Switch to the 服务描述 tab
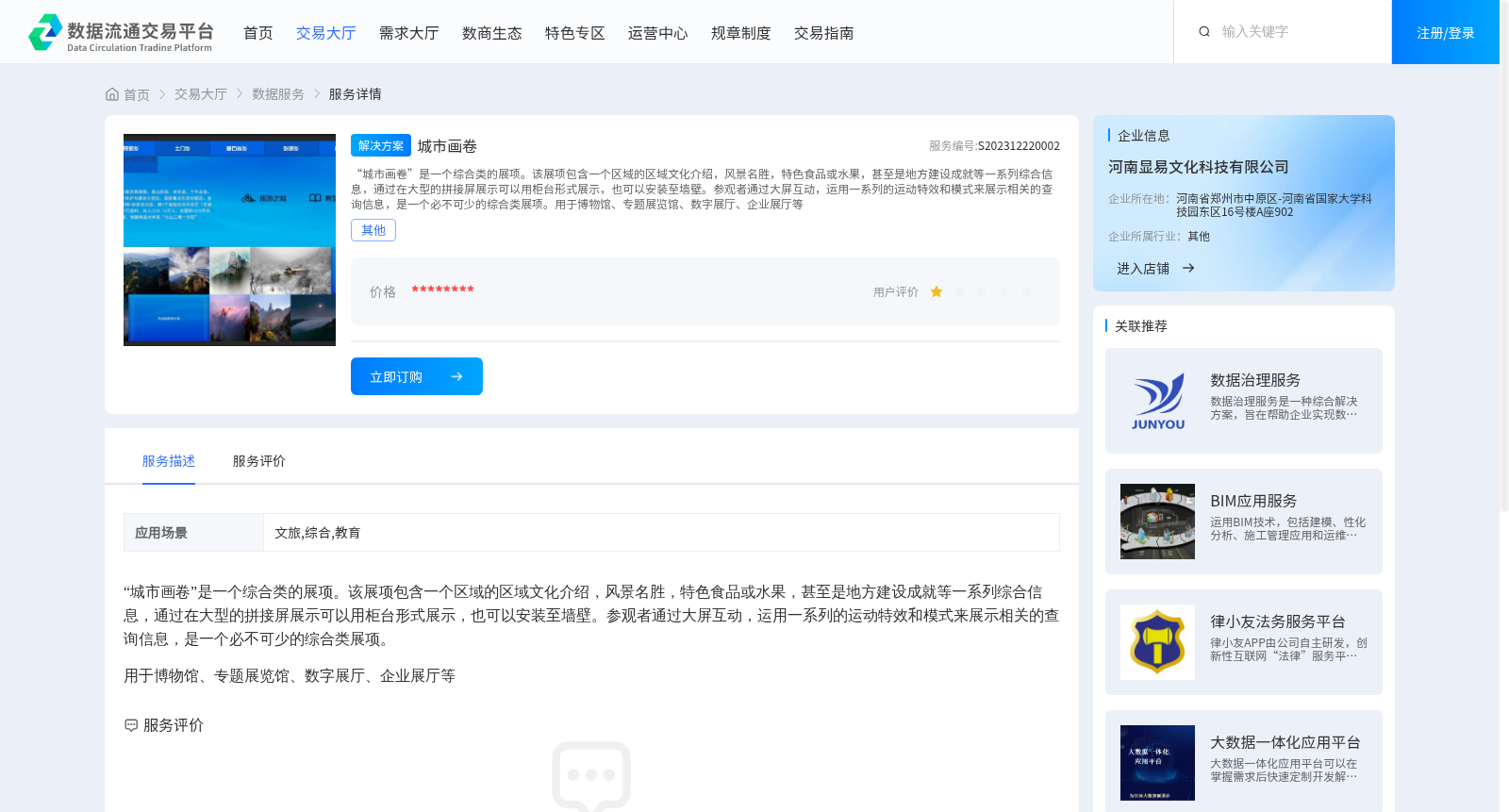The height and width of the screenshot is (812, 1509). pyautogui.click(x=169, y=461)
